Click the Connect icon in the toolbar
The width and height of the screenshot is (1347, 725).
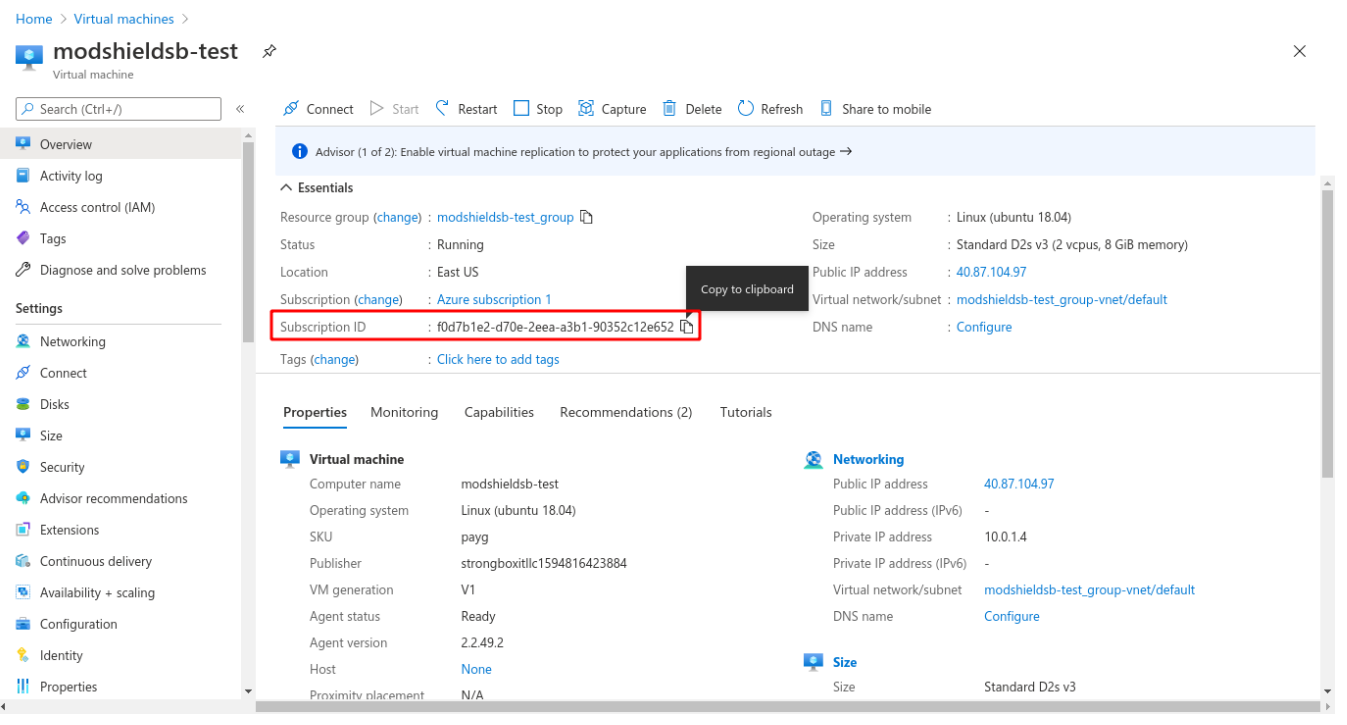point(291,109)
